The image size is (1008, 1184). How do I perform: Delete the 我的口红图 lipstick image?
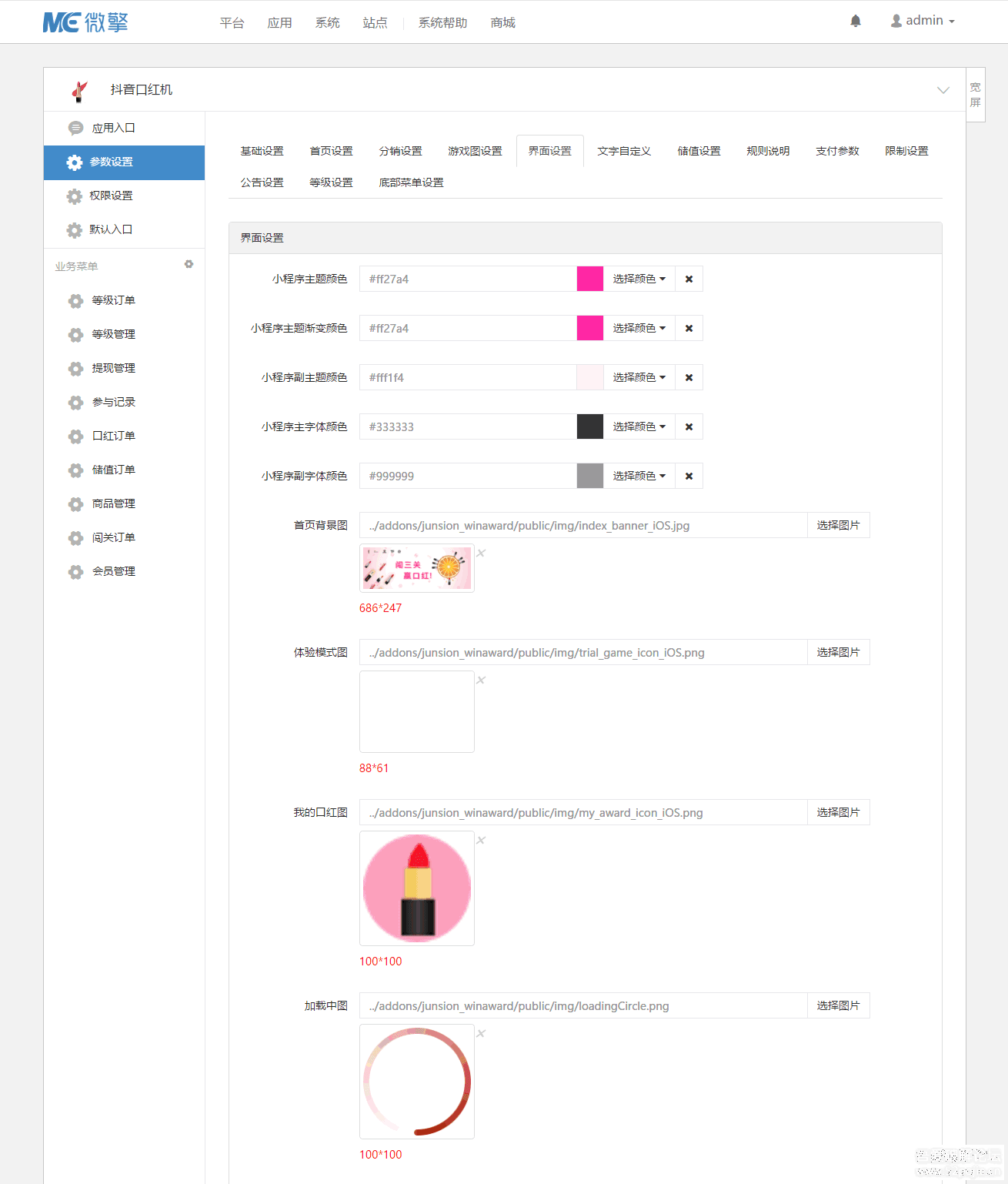tap(481, 840)
